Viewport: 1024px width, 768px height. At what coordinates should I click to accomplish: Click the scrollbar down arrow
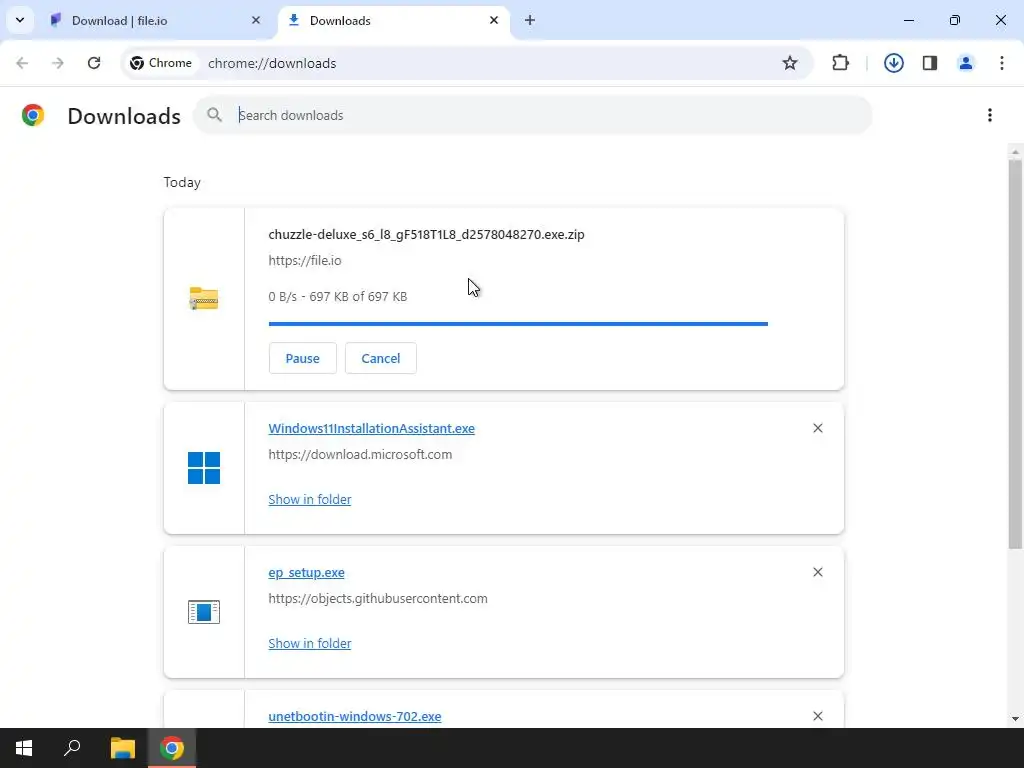tap(1015, 719)
